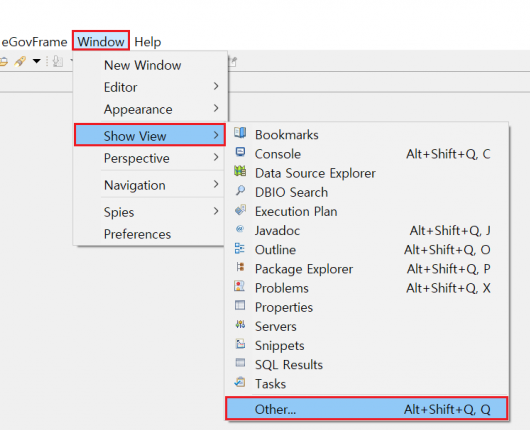
Task: Click the Outline view icon
Action: [x=240, y=248]
